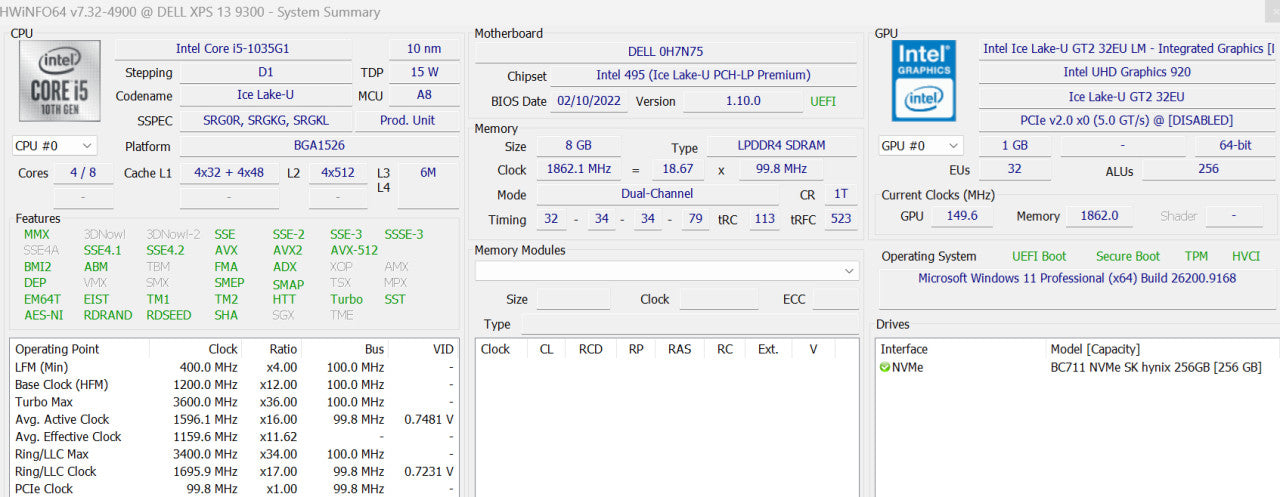Click the 64-bit bus width field

1234,146
